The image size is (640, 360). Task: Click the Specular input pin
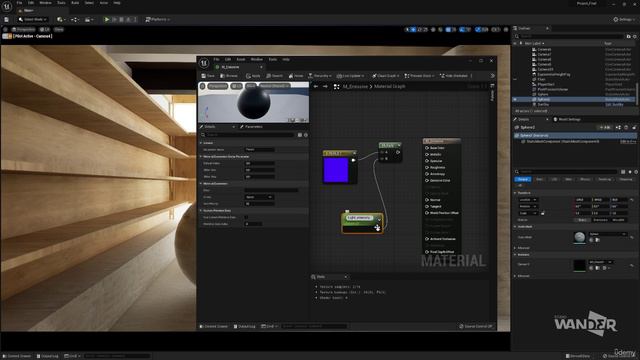pyautogui.click(x=427, y=161)
